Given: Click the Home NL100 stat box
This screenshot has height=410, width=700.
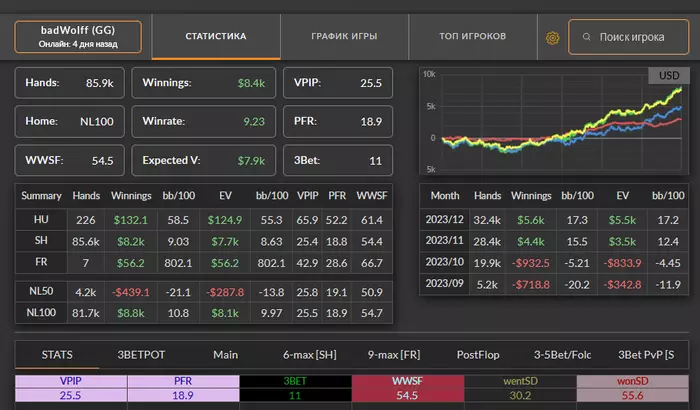Looking at the screenshot, I should [70, 121].
